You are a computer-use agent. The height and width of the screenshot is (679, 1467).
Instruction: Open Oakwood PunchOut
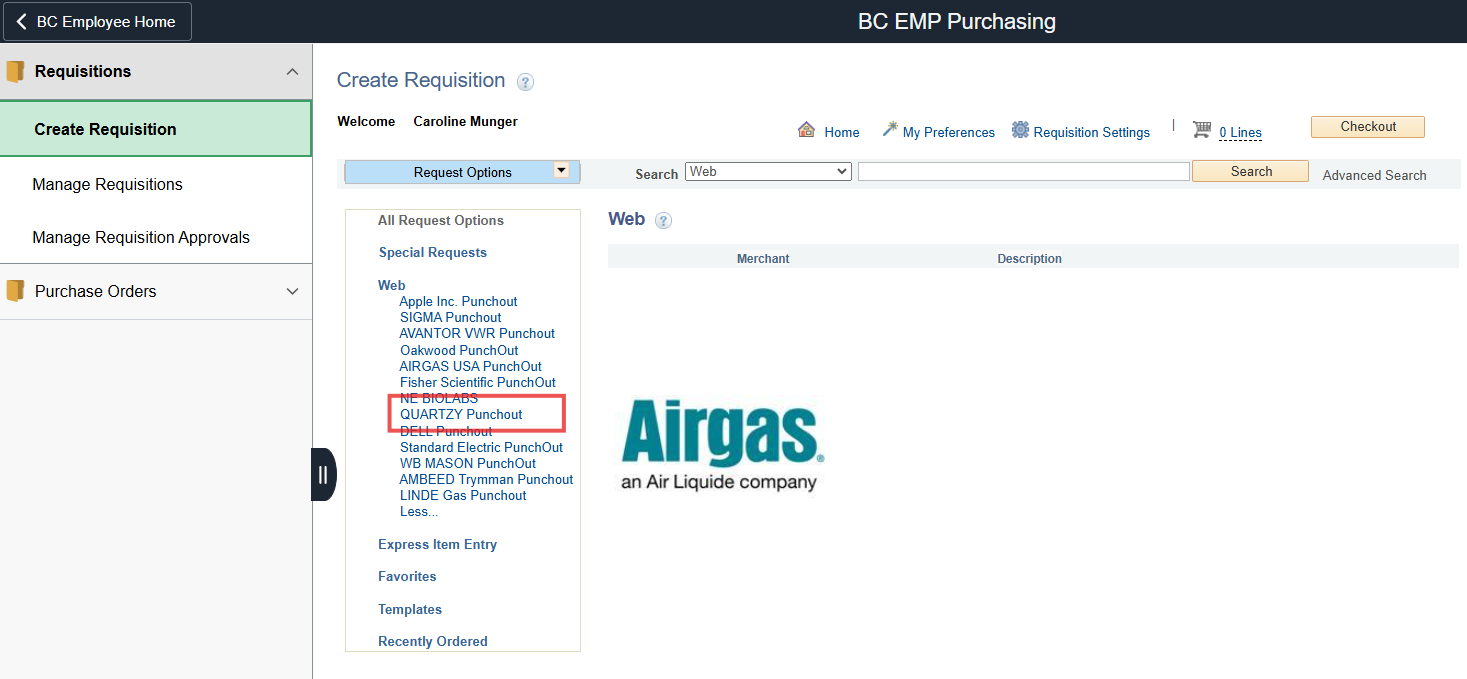459,350
